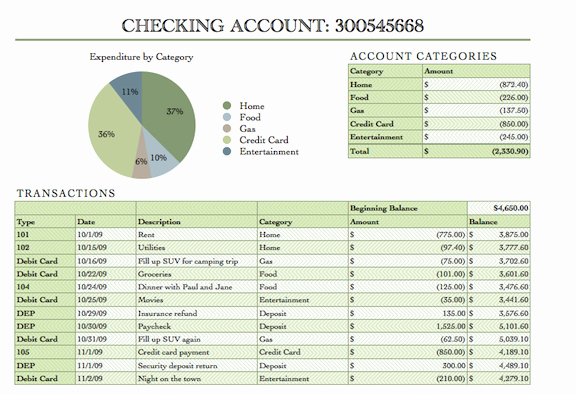This screenshot has width=576, height=394.
Task: Click the balance cell 5,101.60
Action: point(499,326)
